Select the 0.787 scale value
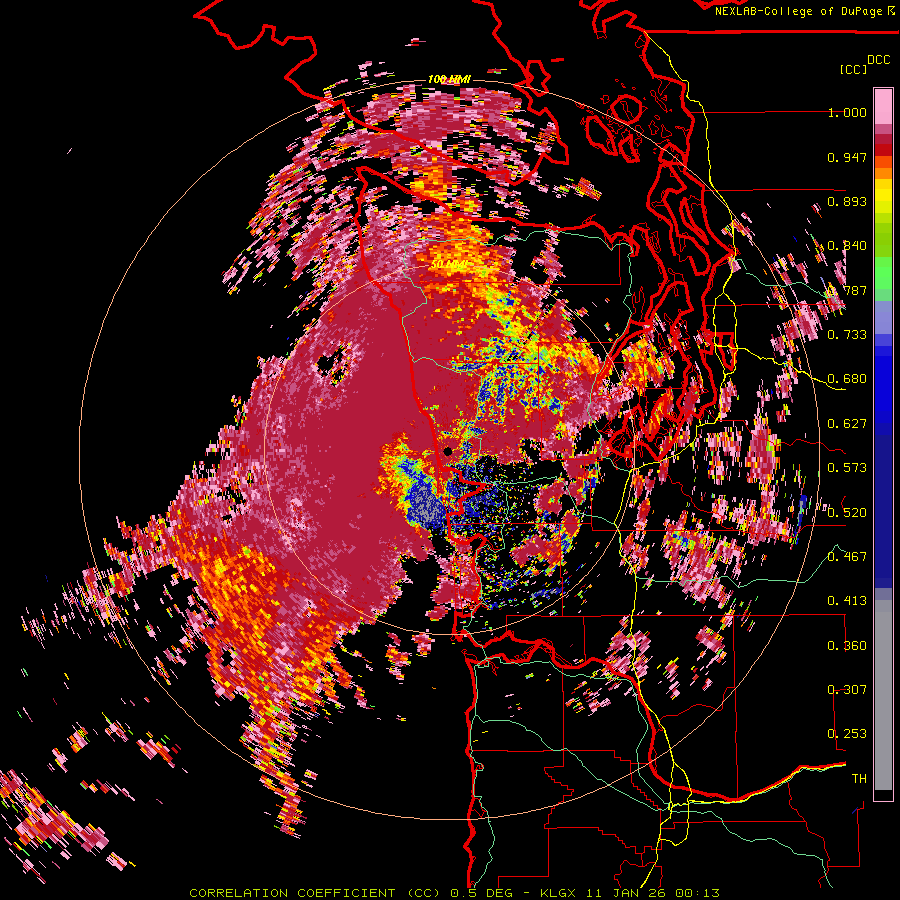 pos(847,290)
